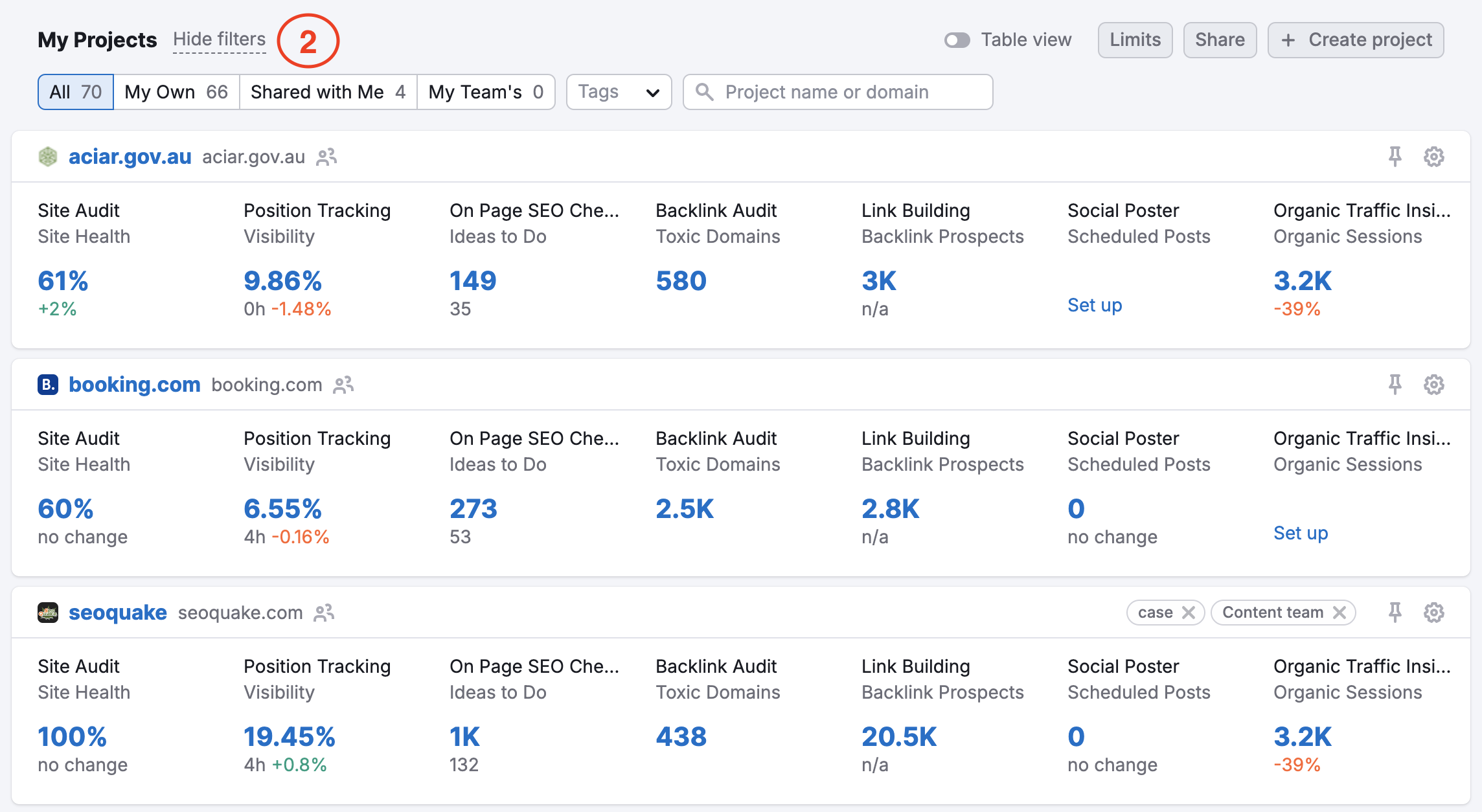
Task: Open settings gear for booking.com project
Action: pos(1434,385)
